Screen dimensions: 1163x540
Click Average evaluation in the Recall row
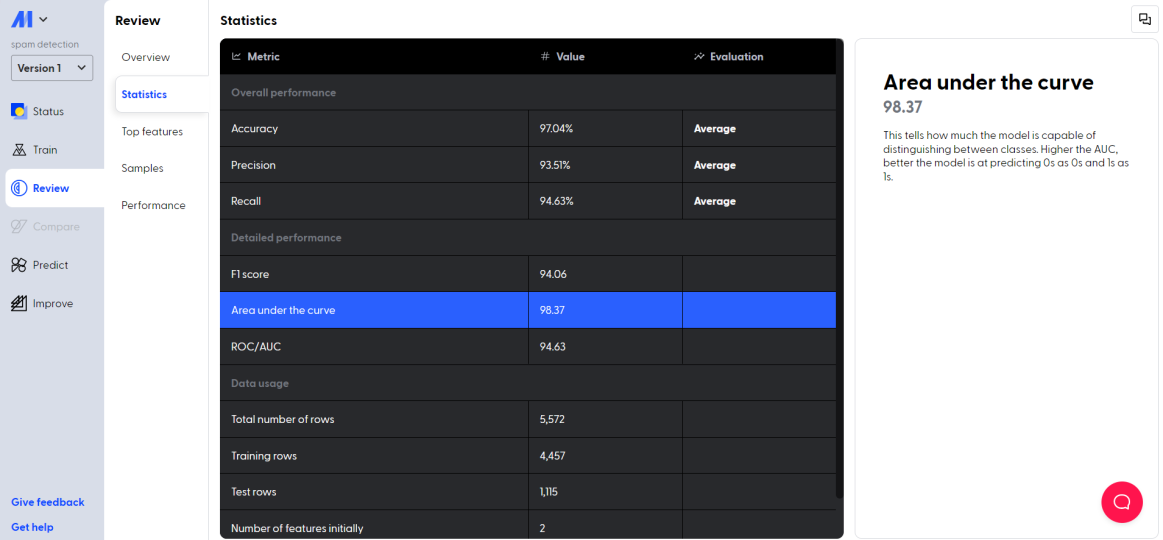(x=714, y=201)
